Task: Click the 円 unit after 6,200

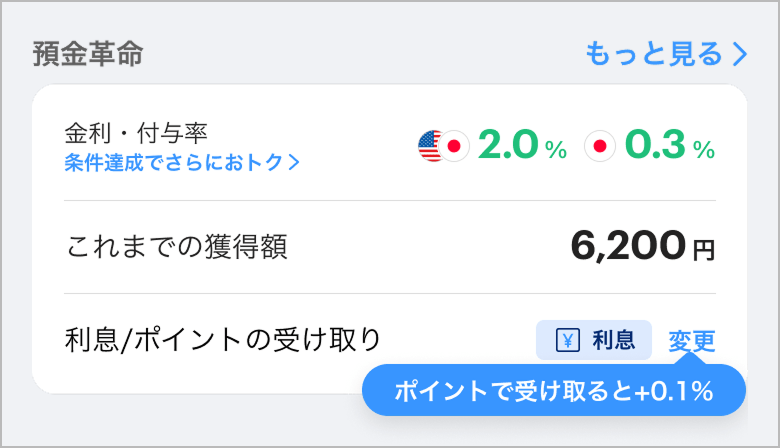Action: point(704,250)
